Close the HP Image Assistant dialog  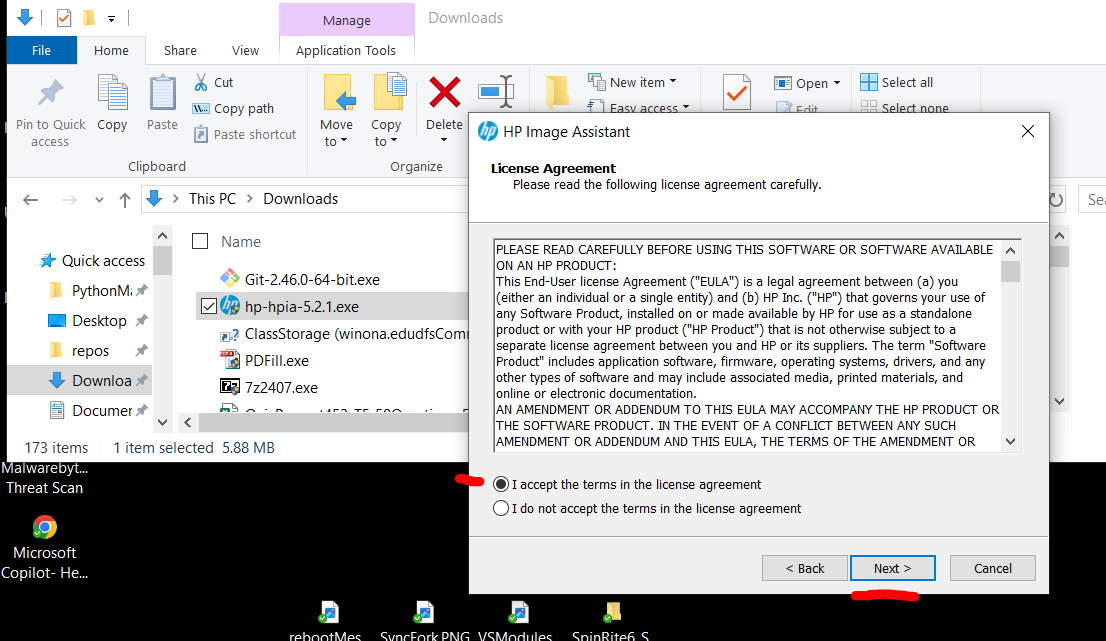[1028, 131]
